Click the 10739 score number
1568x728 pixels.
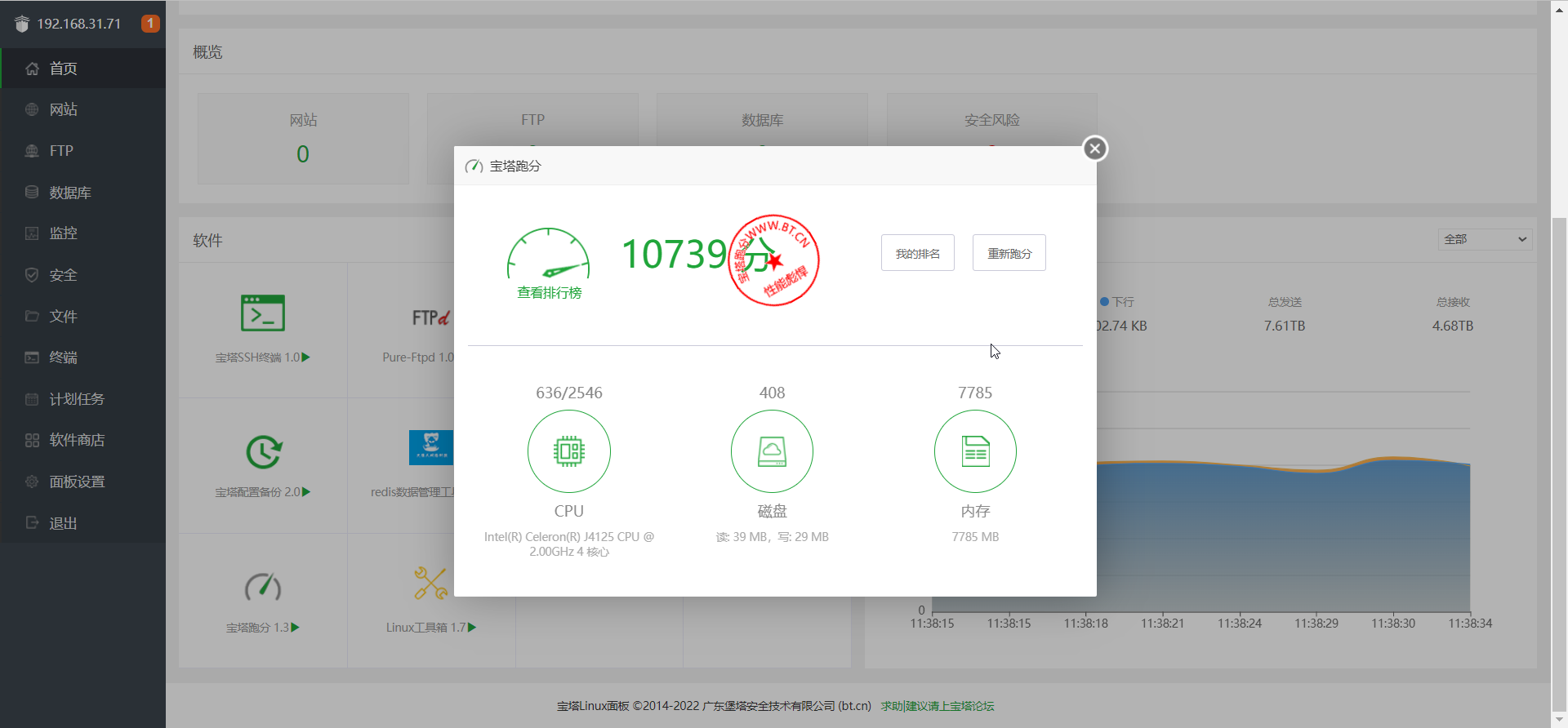click(x=675, y=254)
